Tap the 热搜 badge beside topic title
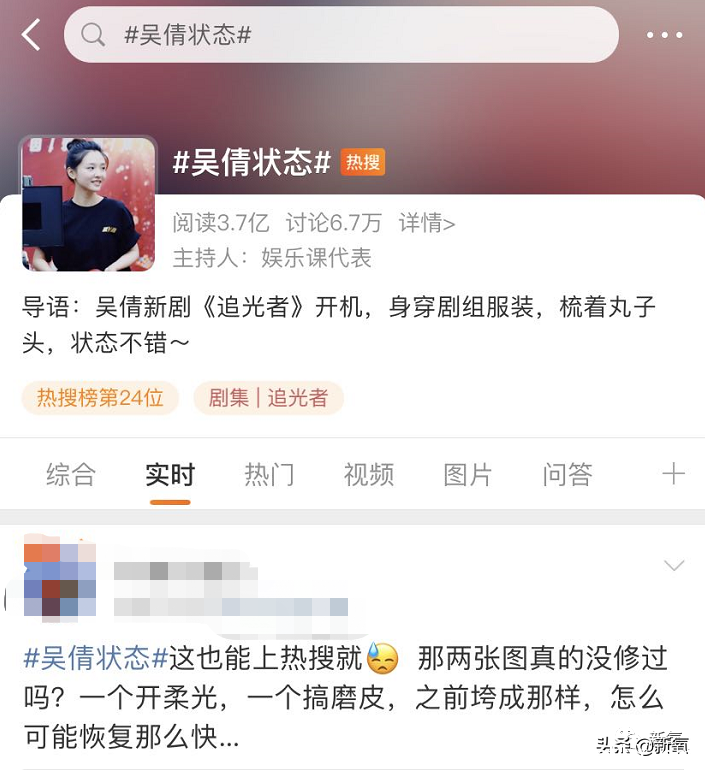Screen dimensions: 705x770 tap(363, 162)
